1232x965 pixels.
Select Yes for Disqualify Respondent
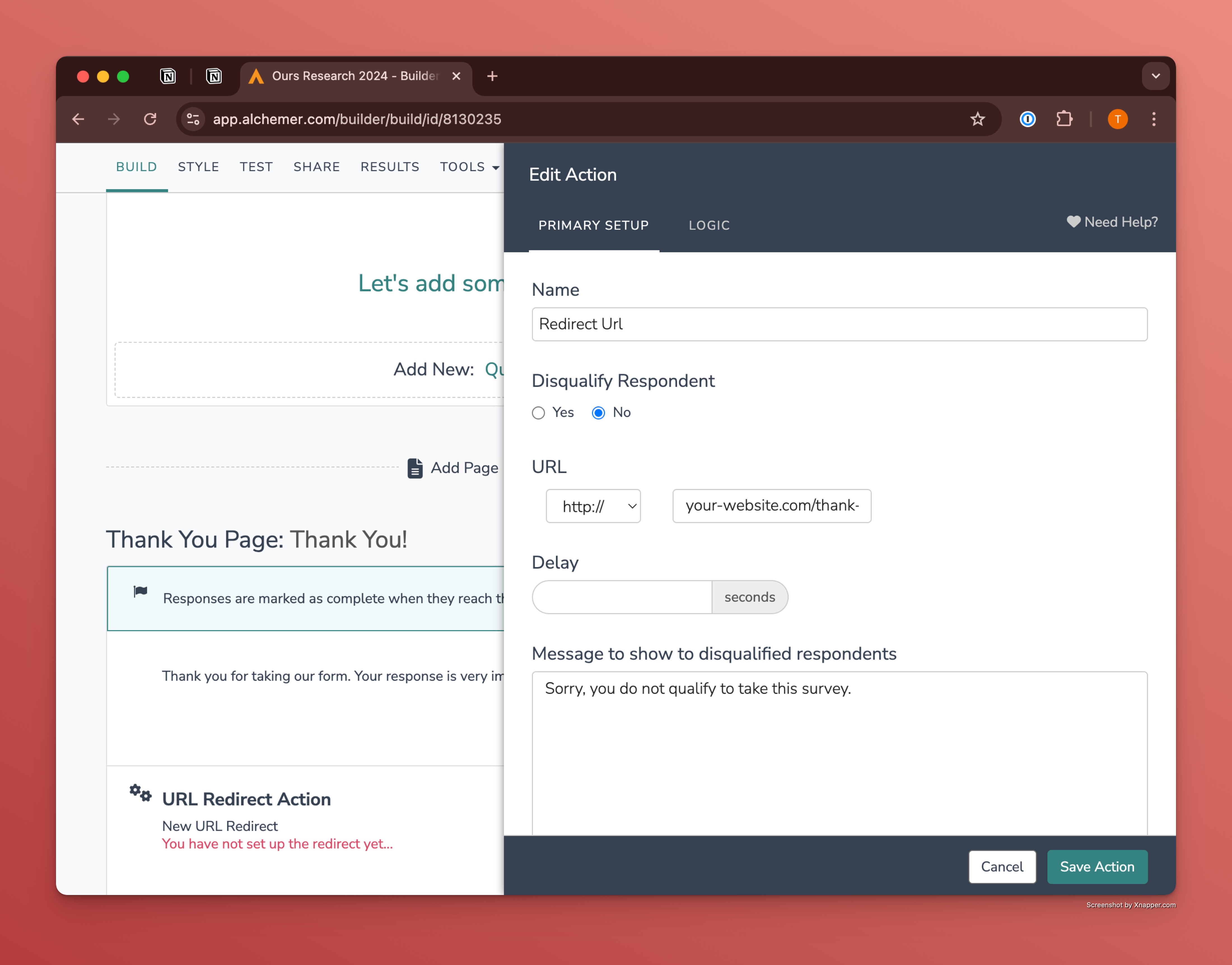(x=538, y=413)
